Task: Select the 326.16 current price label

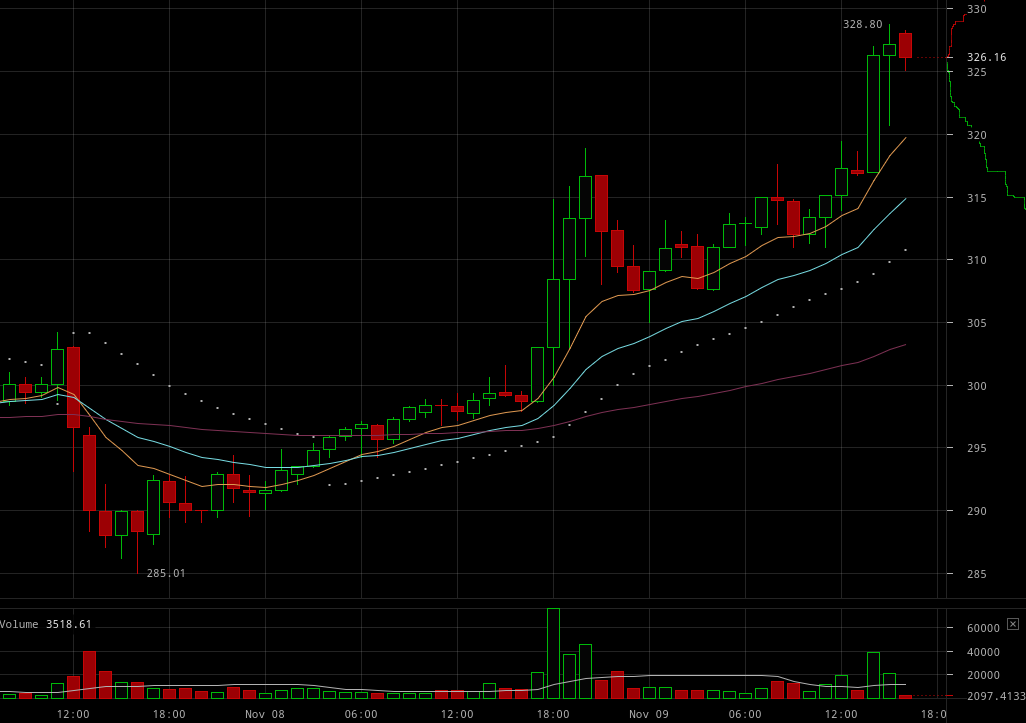Action: [x=986, y=58]
